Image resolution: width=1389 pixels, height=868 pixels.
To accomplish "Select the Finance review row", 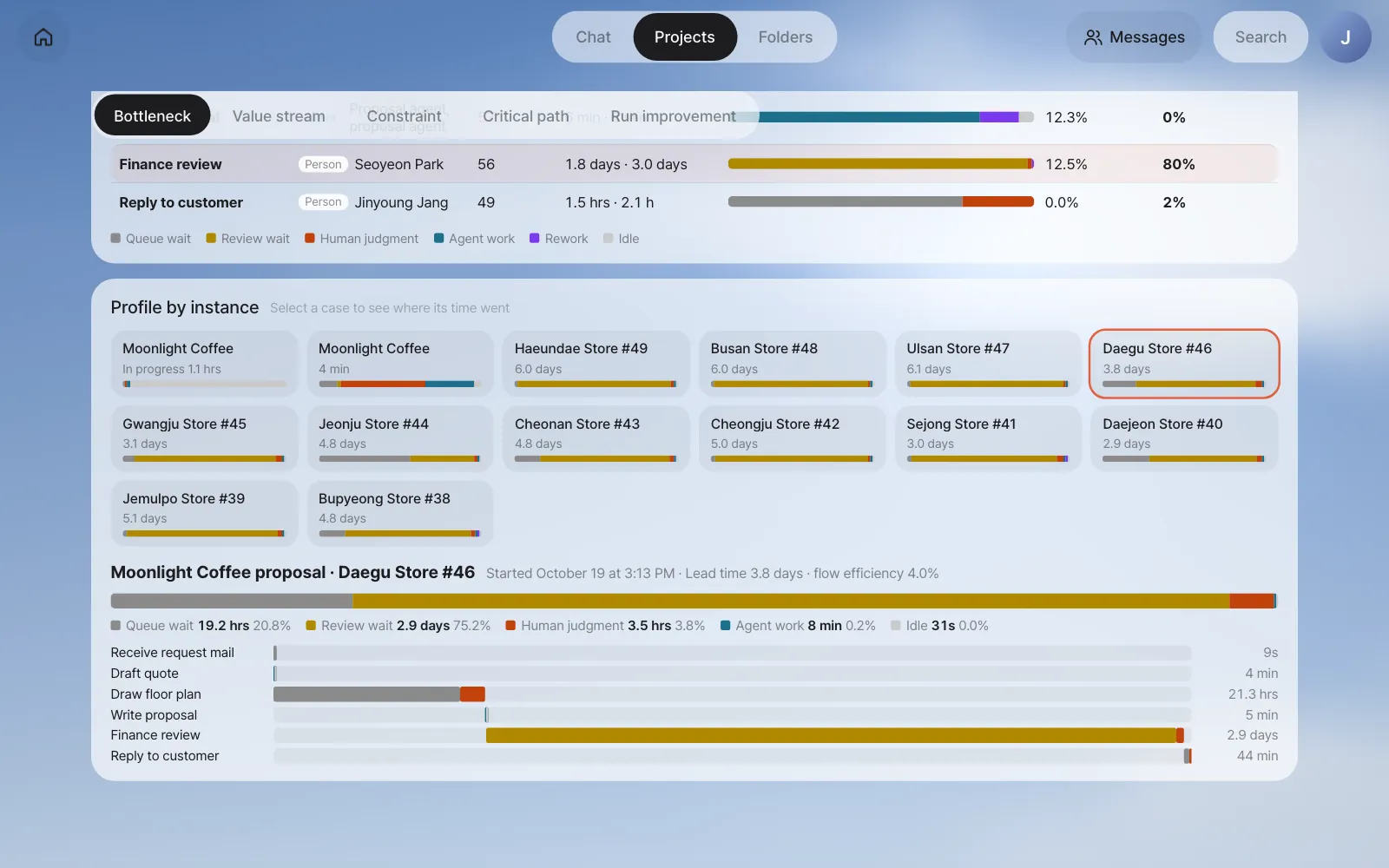I will (x=694, y=164).
